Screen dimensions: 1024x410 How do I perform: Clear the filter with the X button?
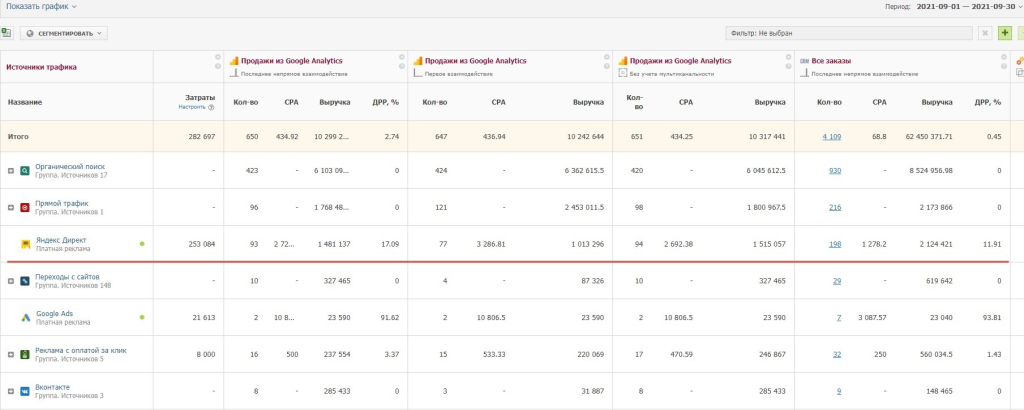click(986, 33)
